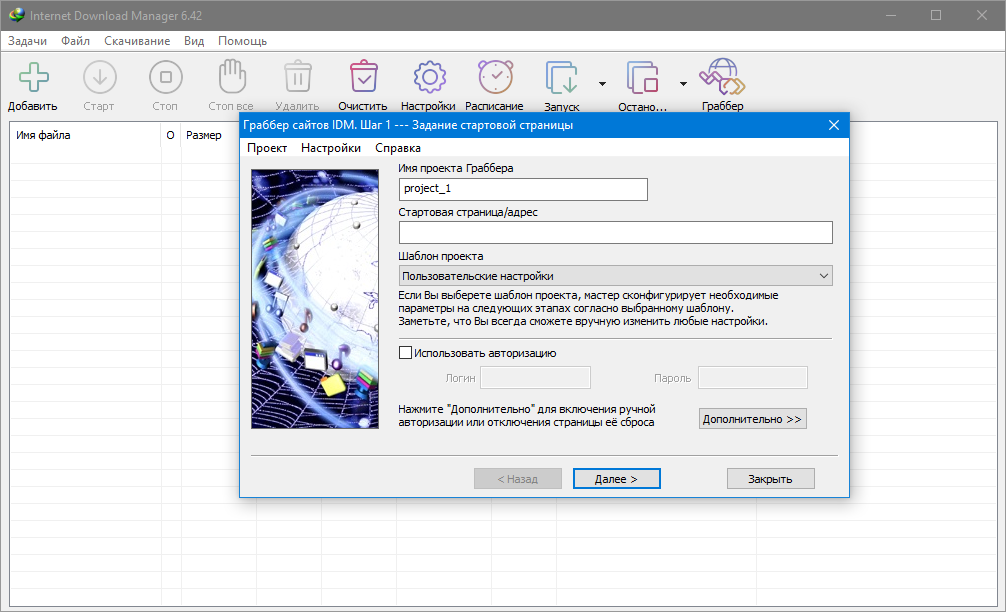
Task: Click the Добавить (Add) plus icon
Action: pyautogui.click(x=33, y=78)
